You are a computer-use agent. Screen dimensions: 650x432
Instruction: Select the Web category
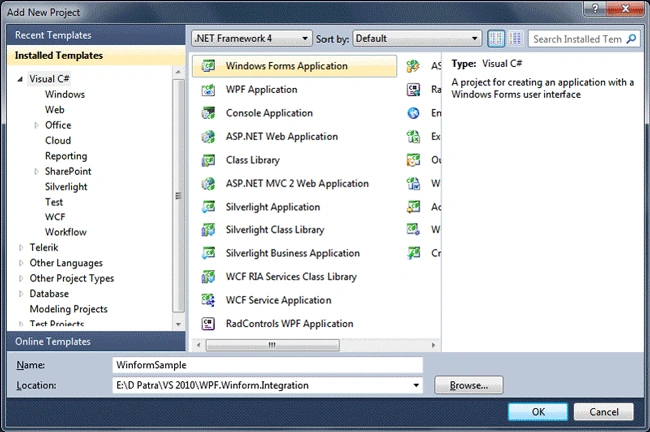[x=55, y=110]
